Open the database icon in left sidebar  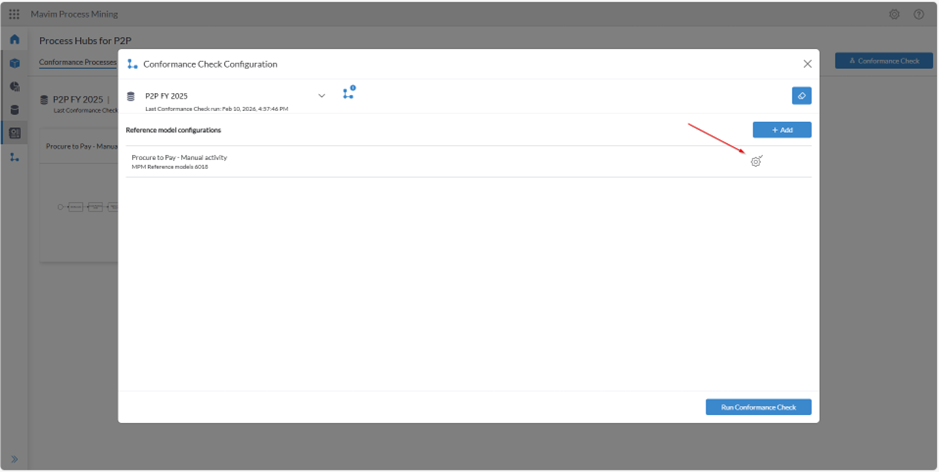click(14, 110)
